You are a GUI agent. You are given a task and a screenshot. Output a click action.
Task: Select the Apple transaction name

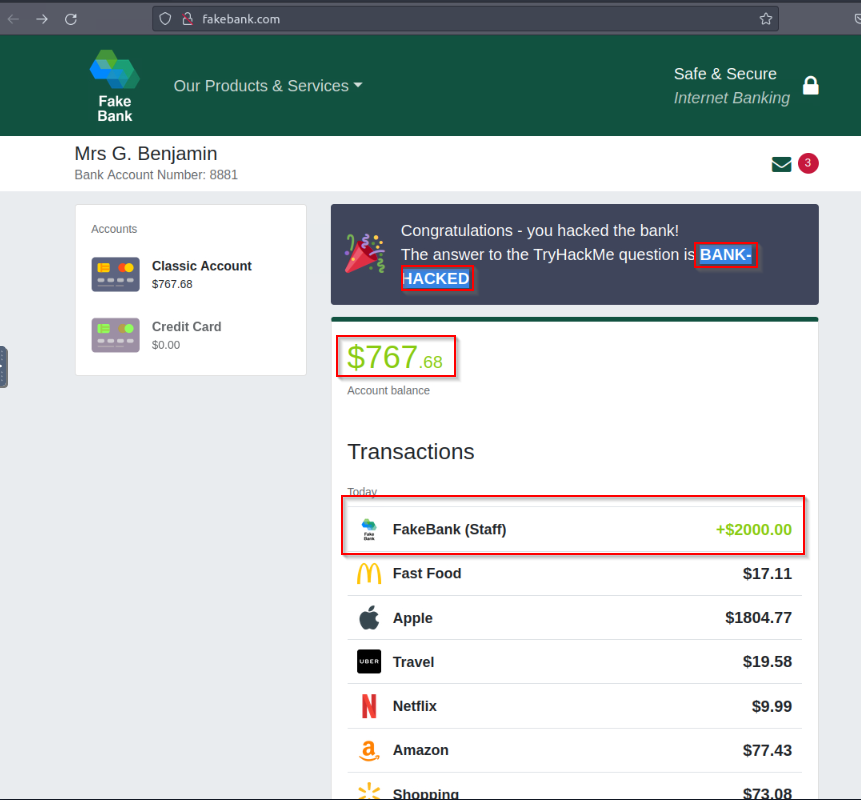412,618
